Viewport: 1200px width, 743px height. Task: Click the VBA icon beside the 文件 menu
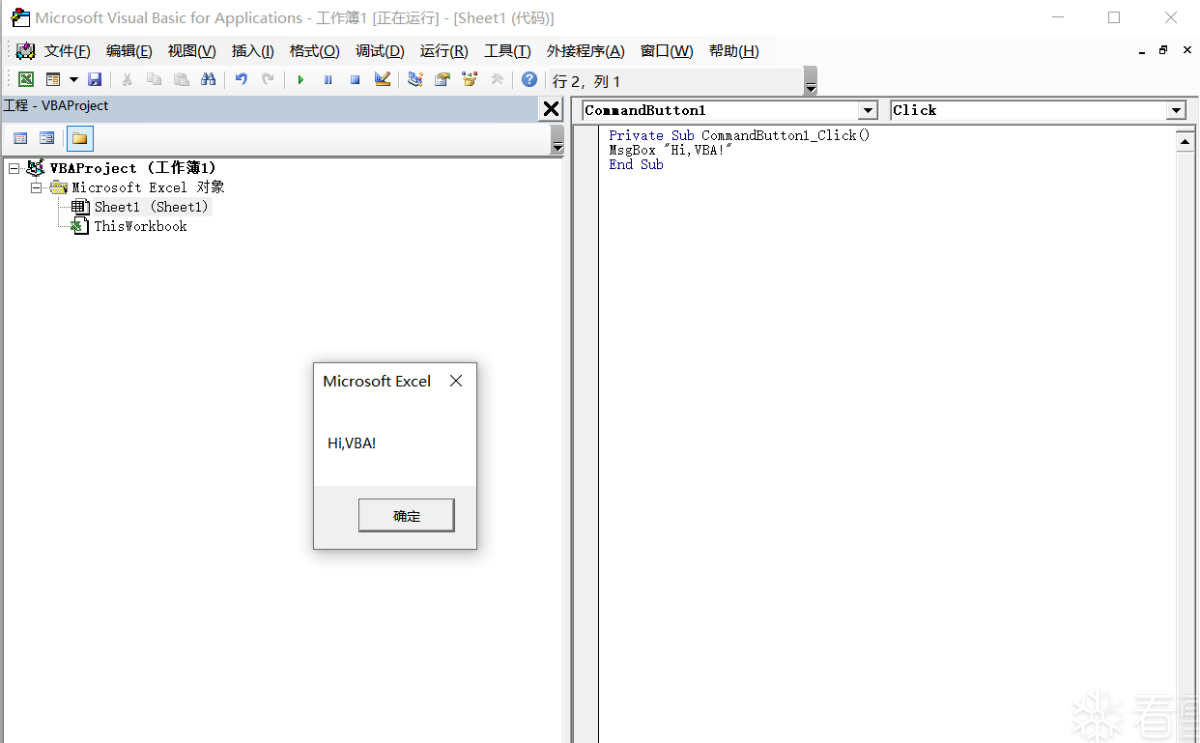[x=26, y=51]
